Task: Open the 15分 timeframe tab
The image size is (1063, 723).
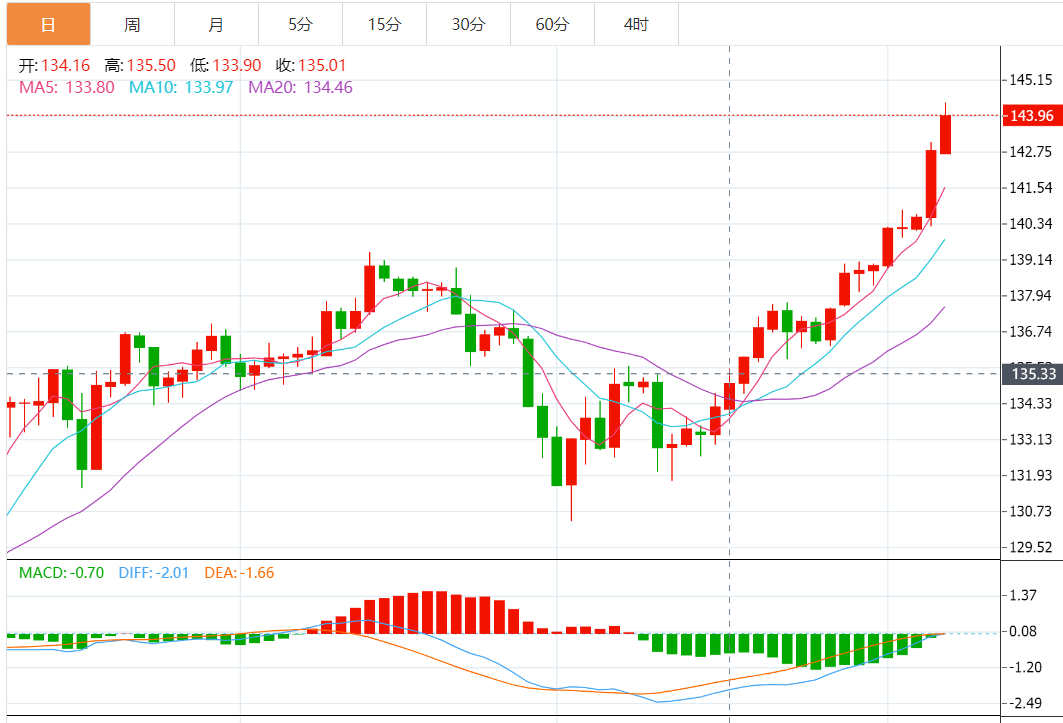Action: click(384, 24)
